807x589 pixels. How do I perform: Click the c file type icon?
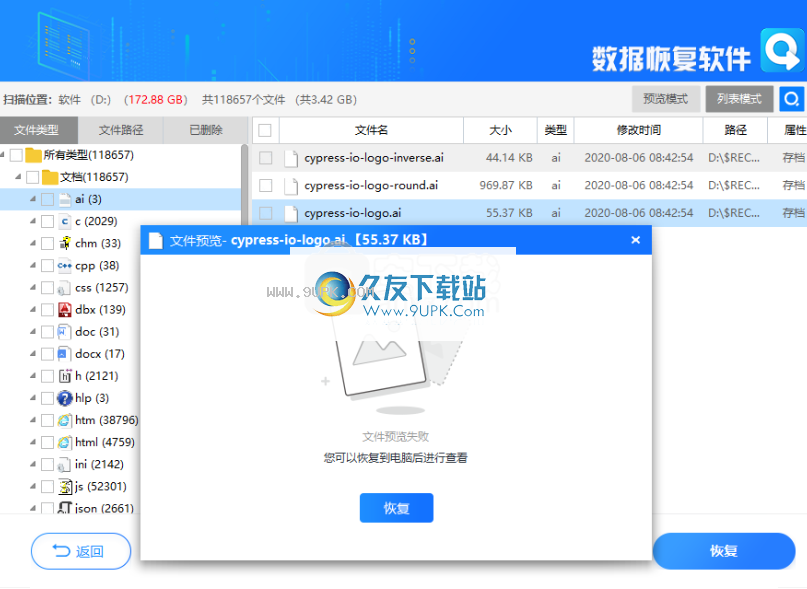pyautogui.click(x=64, y=221)
